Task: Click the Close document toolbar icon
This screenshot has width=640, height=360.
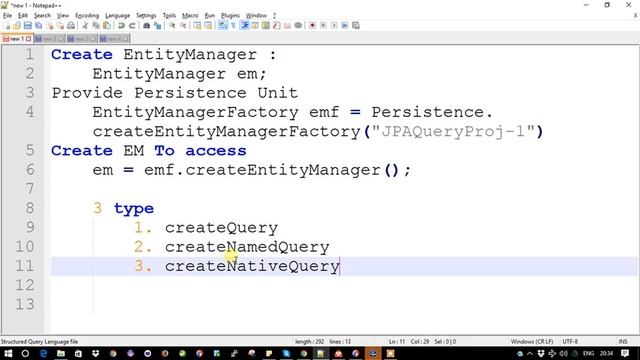Action: [x=50, y=26]
